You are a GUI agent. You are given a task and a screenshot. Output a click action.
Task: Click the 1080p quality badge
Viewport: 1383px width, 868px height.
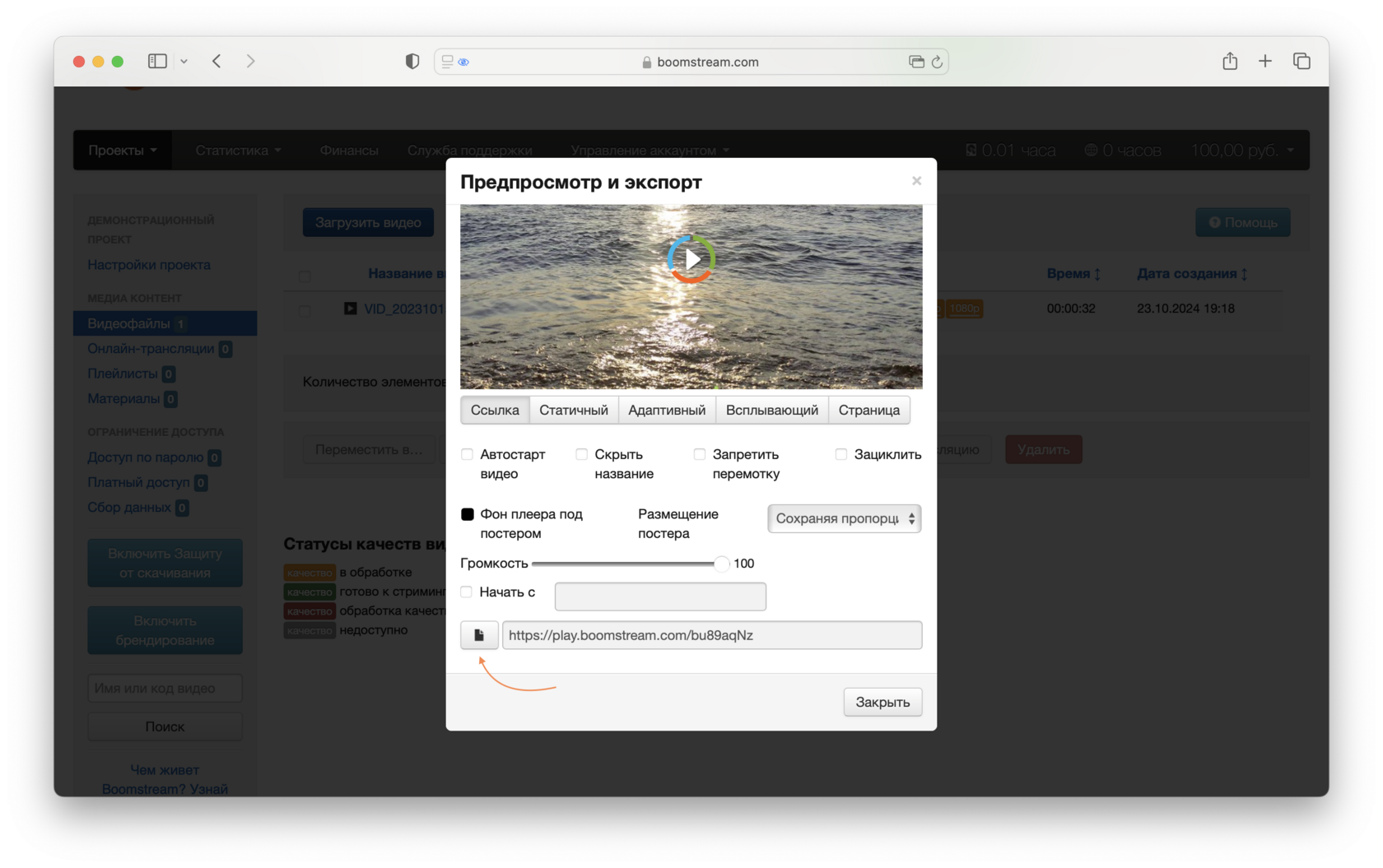tap(965, 309)
